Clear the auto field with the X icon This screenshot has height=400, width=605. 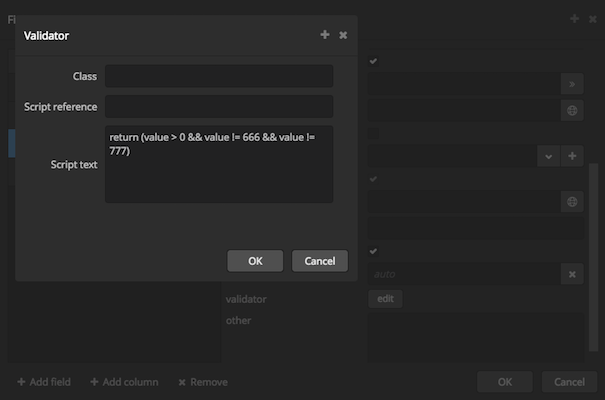tap(572, 274)
